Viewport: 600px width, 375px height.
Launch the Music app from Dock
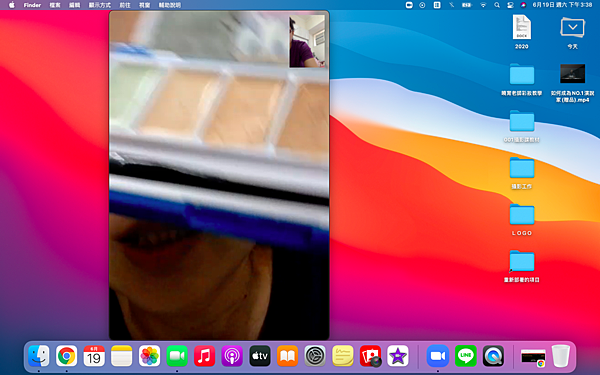[204, 356]
